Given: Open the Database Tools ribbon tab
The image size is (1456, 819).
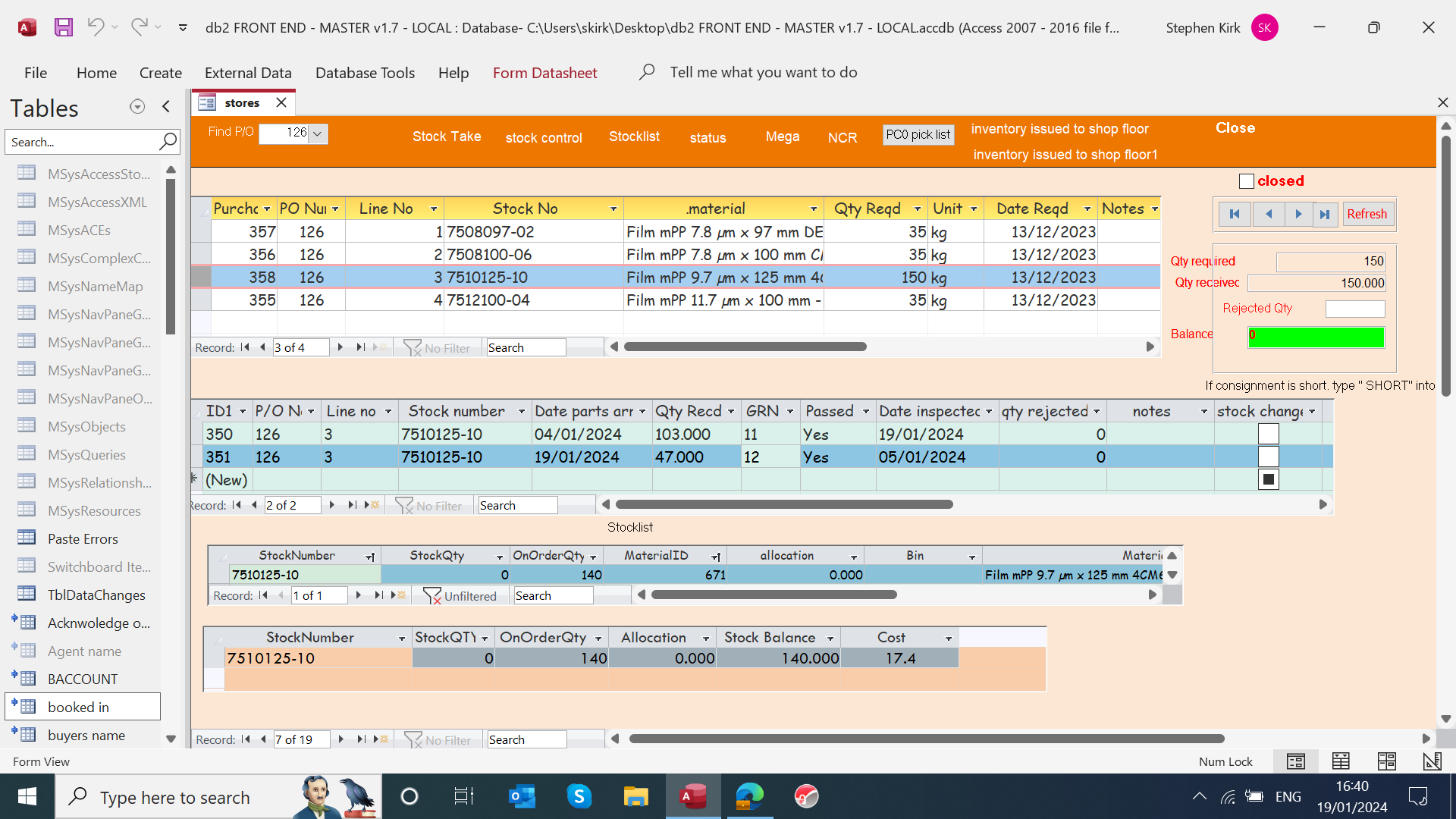Looking at the screenshot, I should [x=365, y=73].
